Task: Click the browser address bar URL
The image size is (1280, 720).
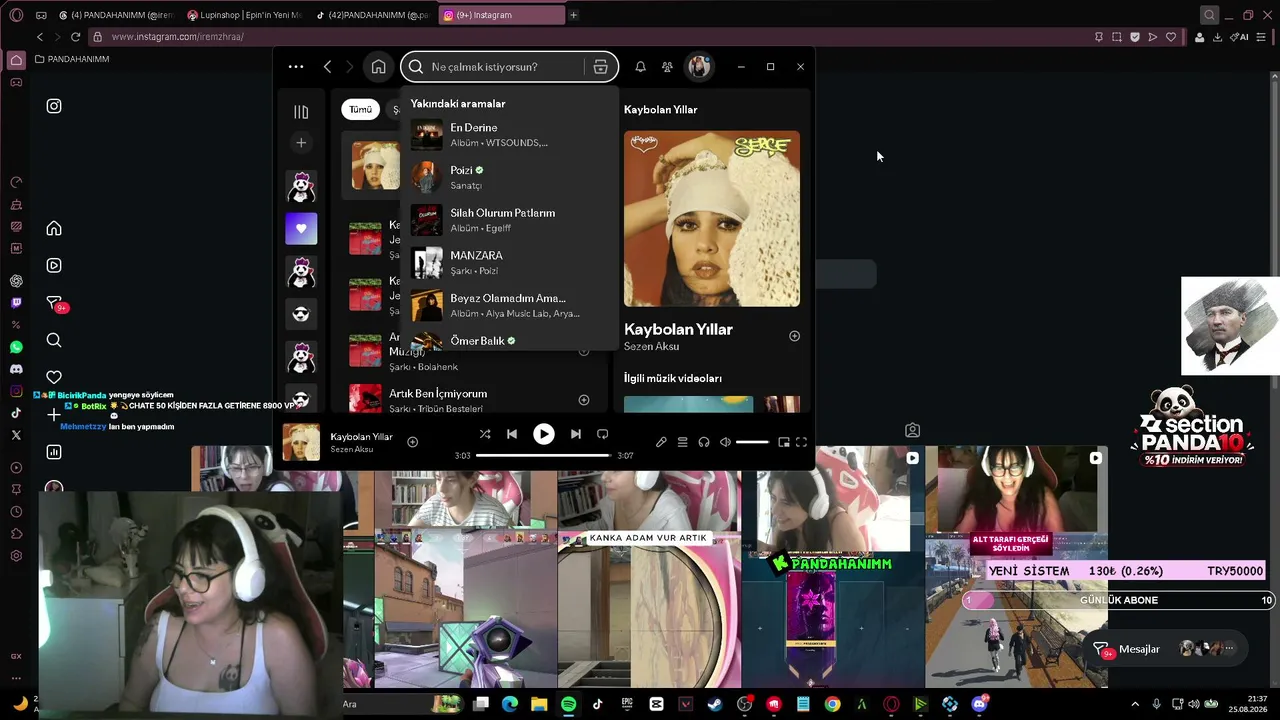Action: click(178, 37)
